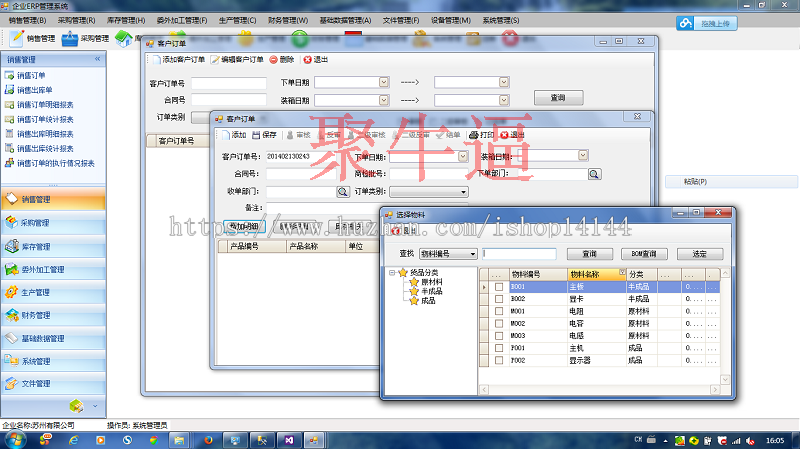This screenshot has height=449, width=800.
Task: Click 添加 in the order form toolbar
Action: (234, 135)
